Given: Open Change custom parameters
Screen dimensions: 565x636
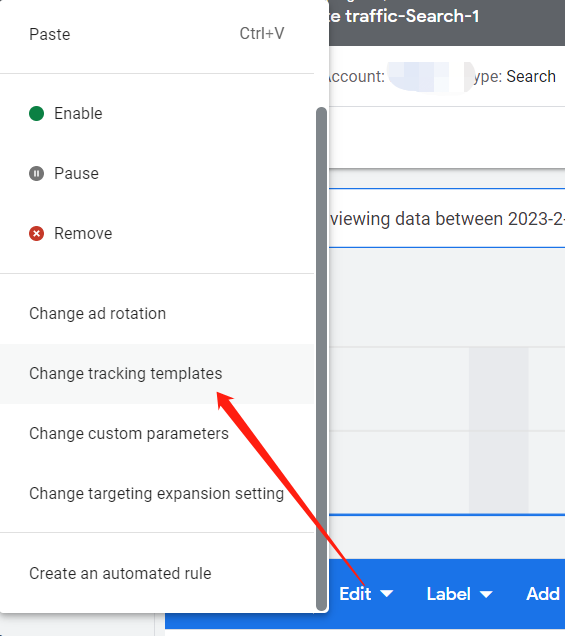Looking at the screenshot, I should coord(157,434).
